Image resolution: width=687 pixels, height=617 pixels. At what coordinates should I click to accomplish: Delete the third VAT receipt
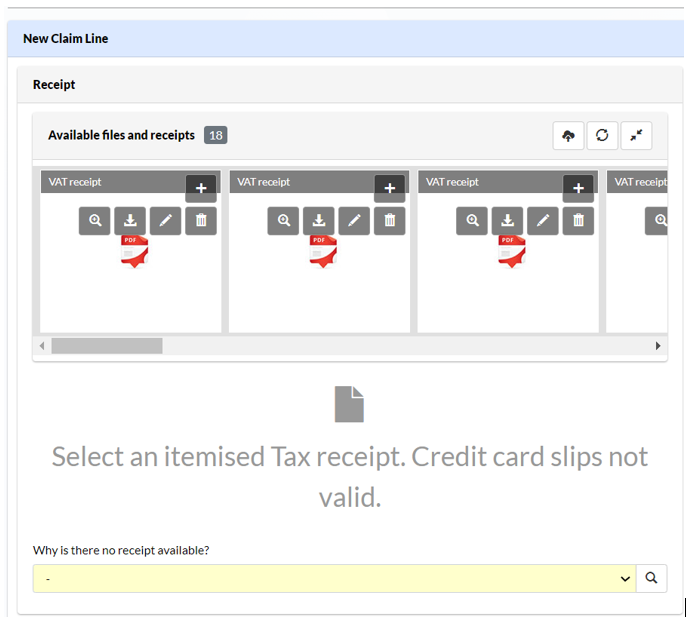578,220
